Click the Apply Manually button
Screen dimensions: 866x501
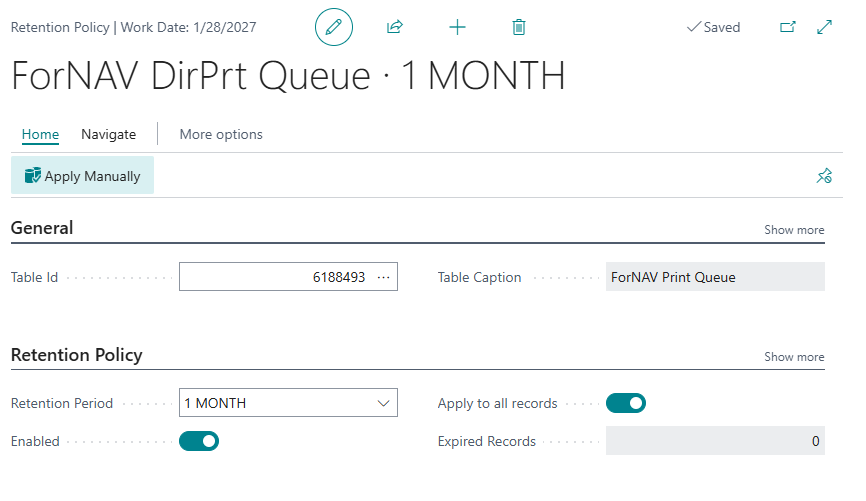pos(82,176)
